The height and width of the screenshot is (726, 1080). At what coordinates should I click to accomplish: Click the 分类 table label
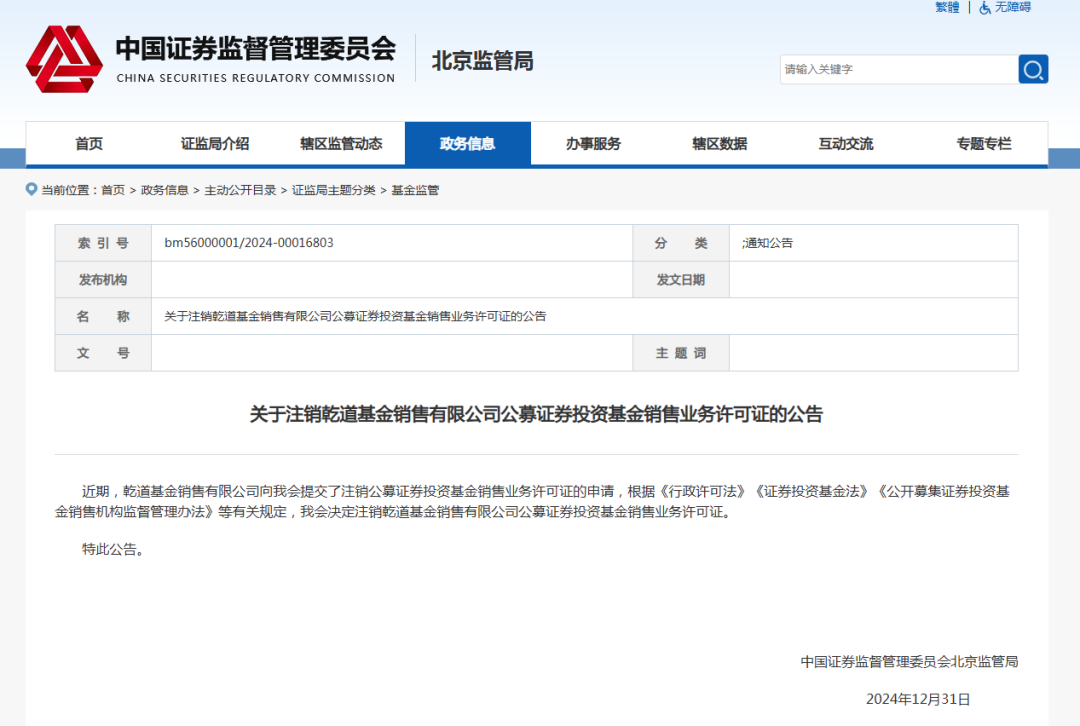coord(681,243)
